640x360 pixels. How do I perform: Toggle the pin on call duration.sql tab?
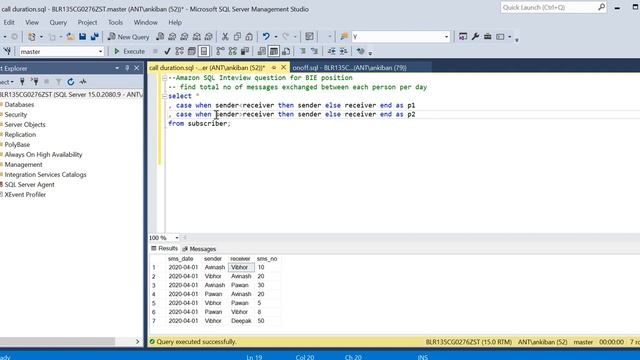coord(274,68)
